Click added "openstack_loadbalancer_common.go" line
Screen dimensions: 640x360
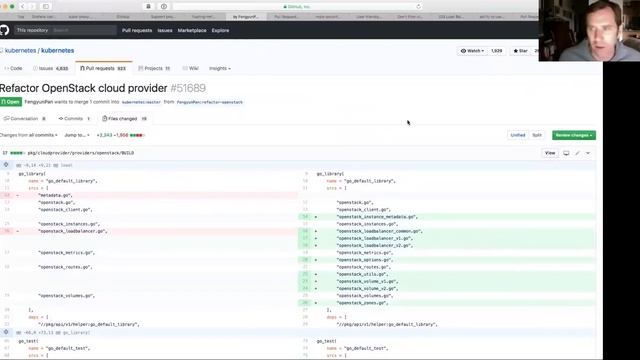click(447, 231)
